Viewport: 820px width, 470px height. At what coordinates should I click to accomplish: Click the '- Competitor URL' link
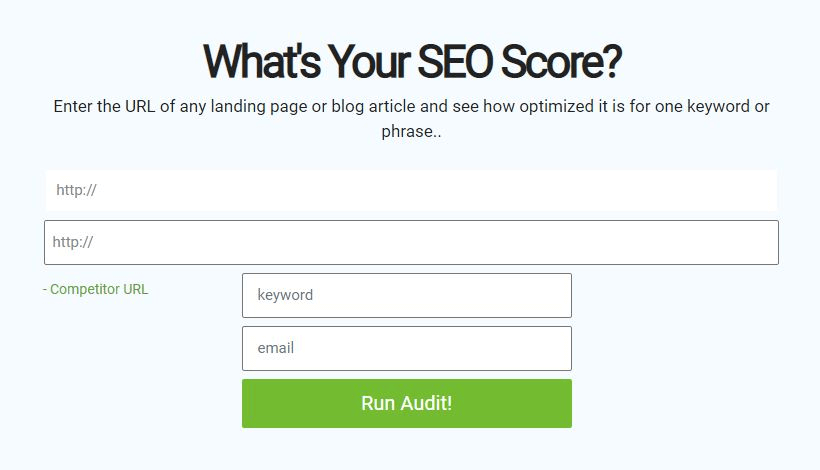pyautogui.click(x=96, y=289)
